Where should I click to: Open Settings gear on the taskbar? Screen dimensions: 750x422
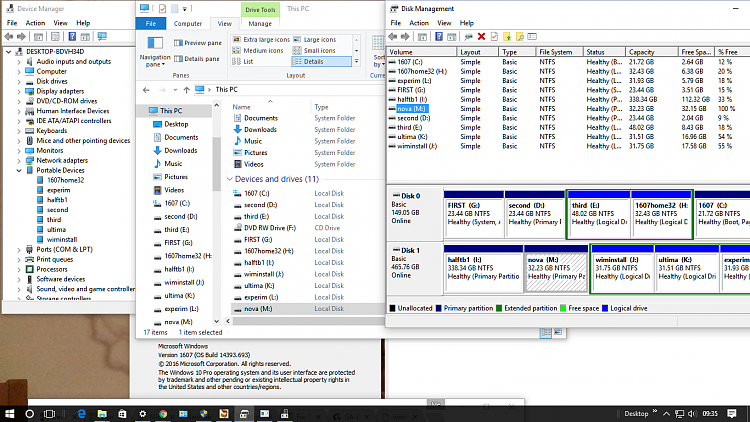[x=143, y=413]
